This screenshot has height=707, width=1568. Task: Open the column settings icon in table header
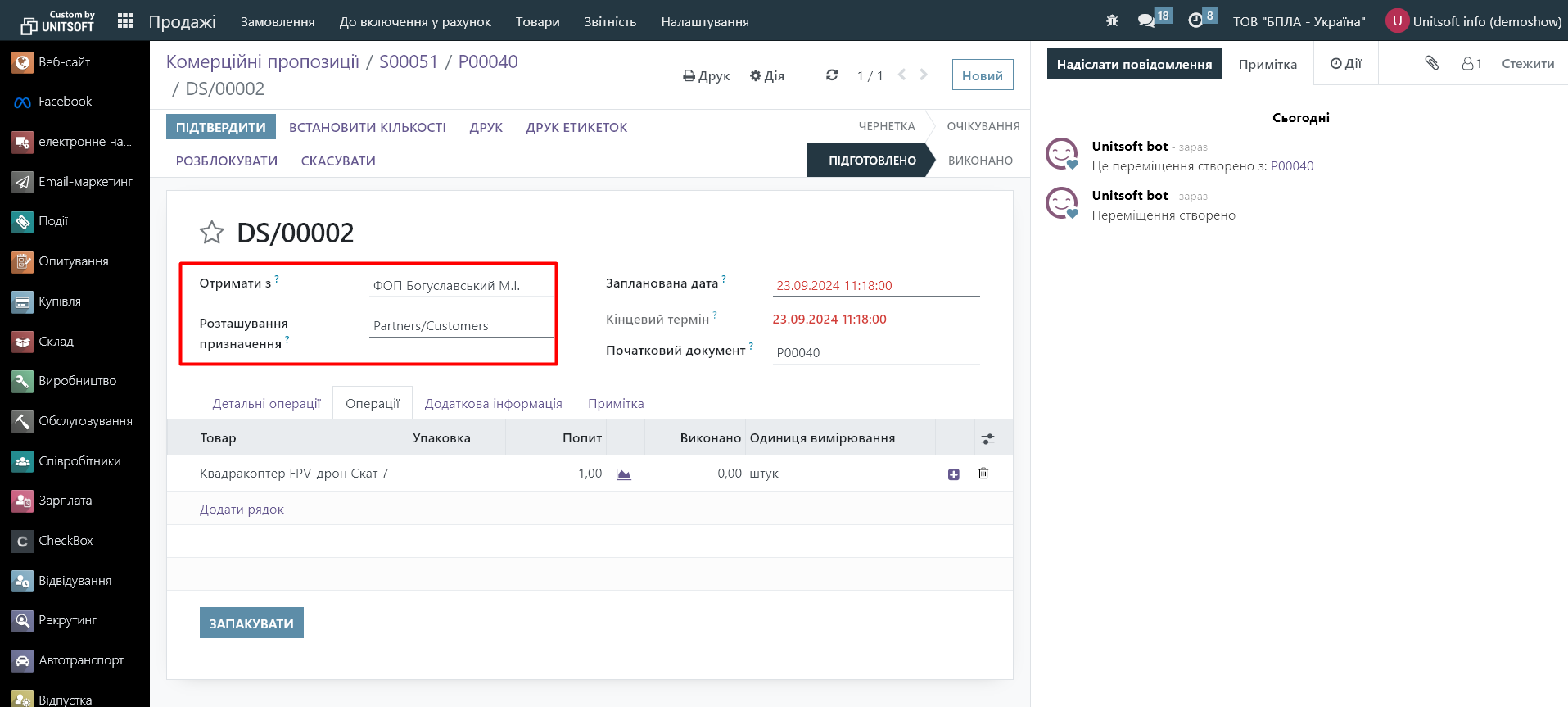pos(988,439)
